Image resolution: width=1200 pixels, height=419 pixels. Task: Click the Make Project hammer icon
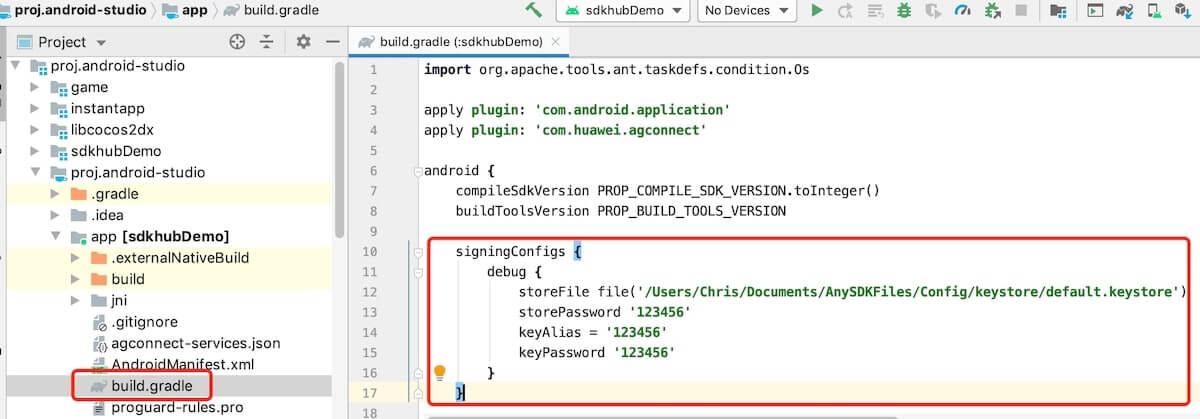click(534, 10)
